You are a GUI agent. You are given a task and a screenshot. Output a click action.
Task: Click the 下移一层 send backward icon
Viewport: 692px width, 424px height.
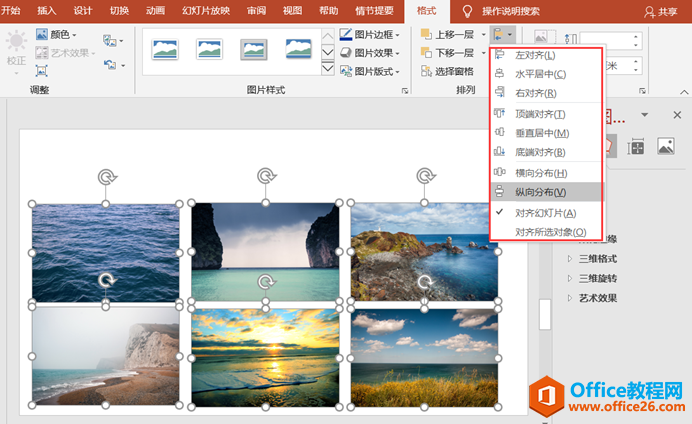[x=426, y=53]
